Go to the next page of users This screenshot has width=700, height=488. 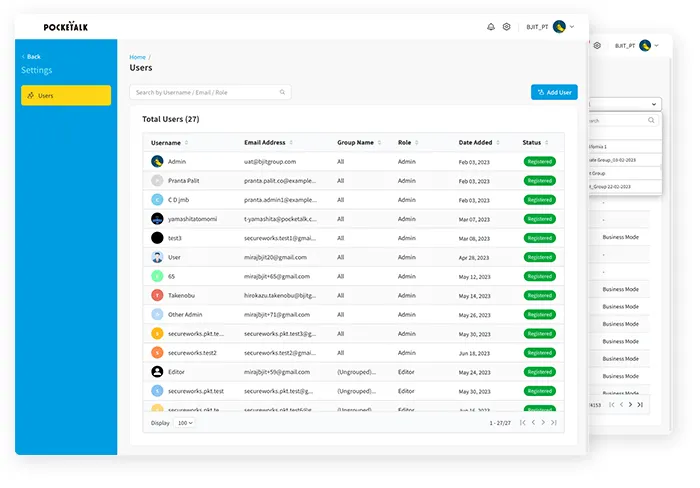pyautogui.click(x=543, y=423)
